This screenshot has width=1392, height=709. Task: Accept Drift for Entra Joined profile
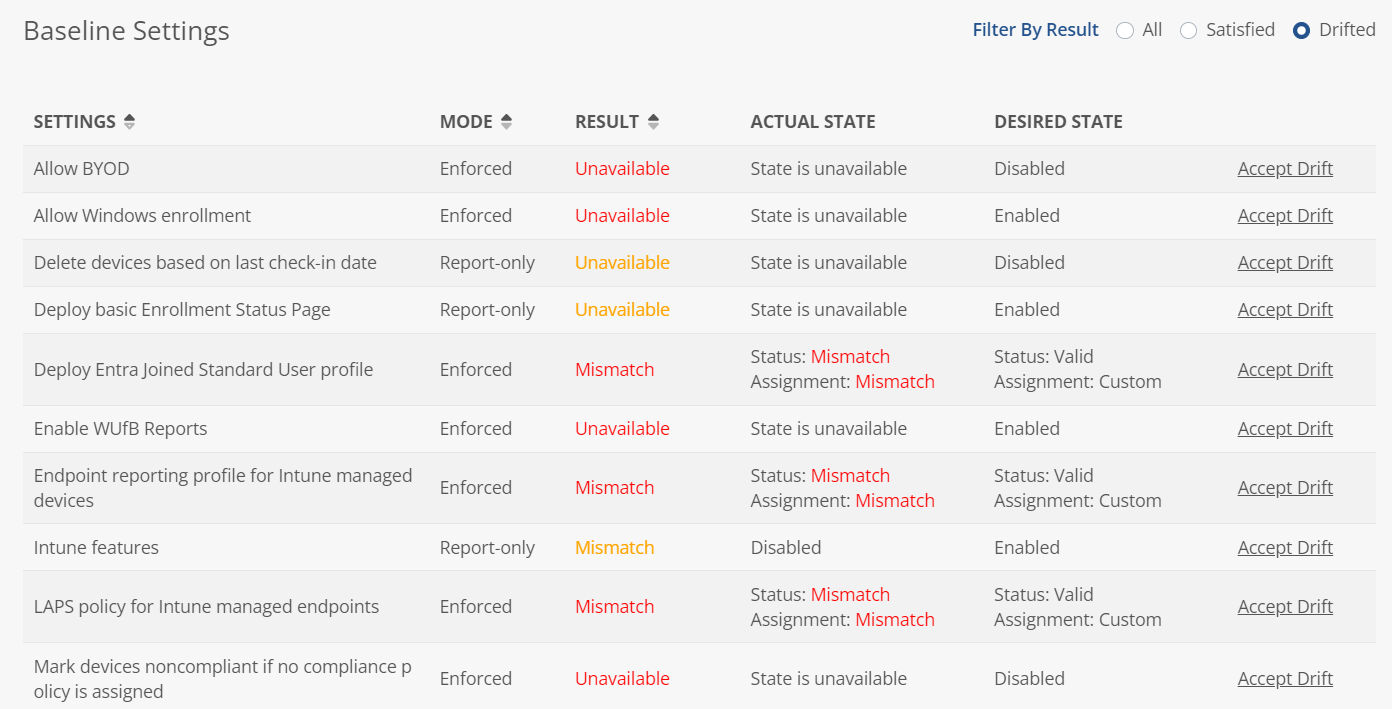1285,370
